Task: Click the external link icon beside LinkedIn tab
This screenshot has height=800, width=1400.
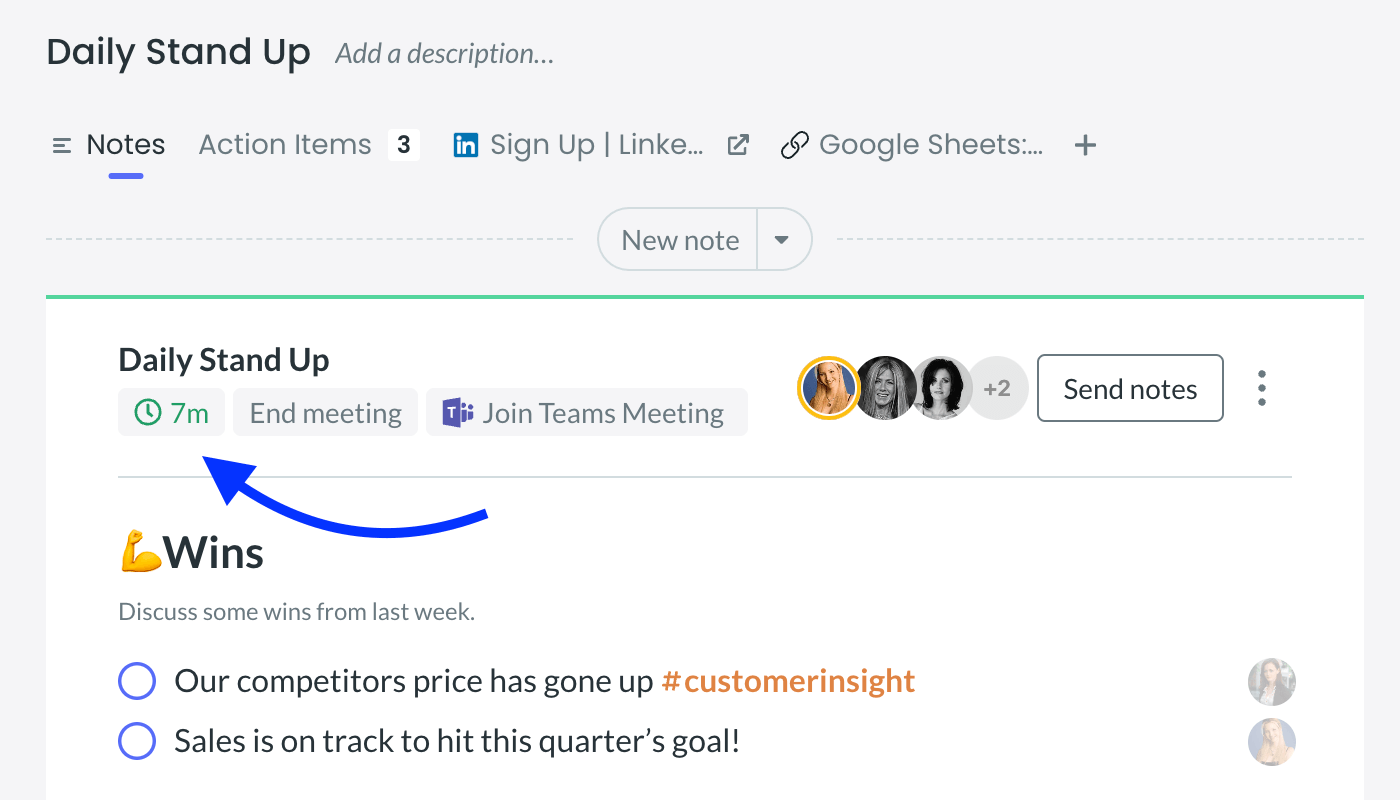Action: (x=738, y=146)
